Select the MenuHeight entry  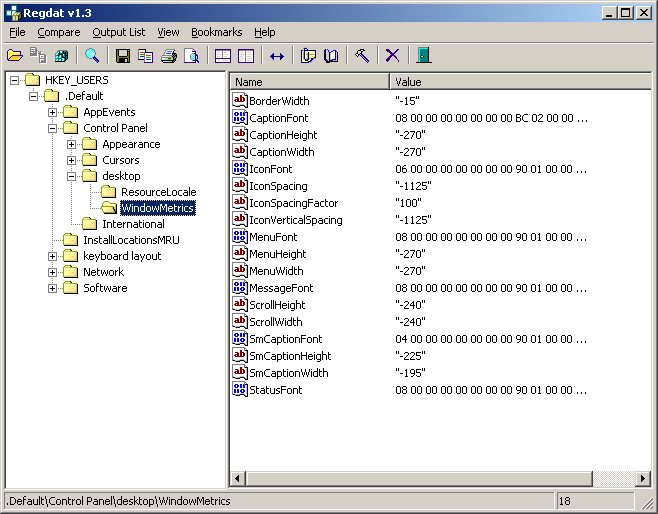pos(278,254)
